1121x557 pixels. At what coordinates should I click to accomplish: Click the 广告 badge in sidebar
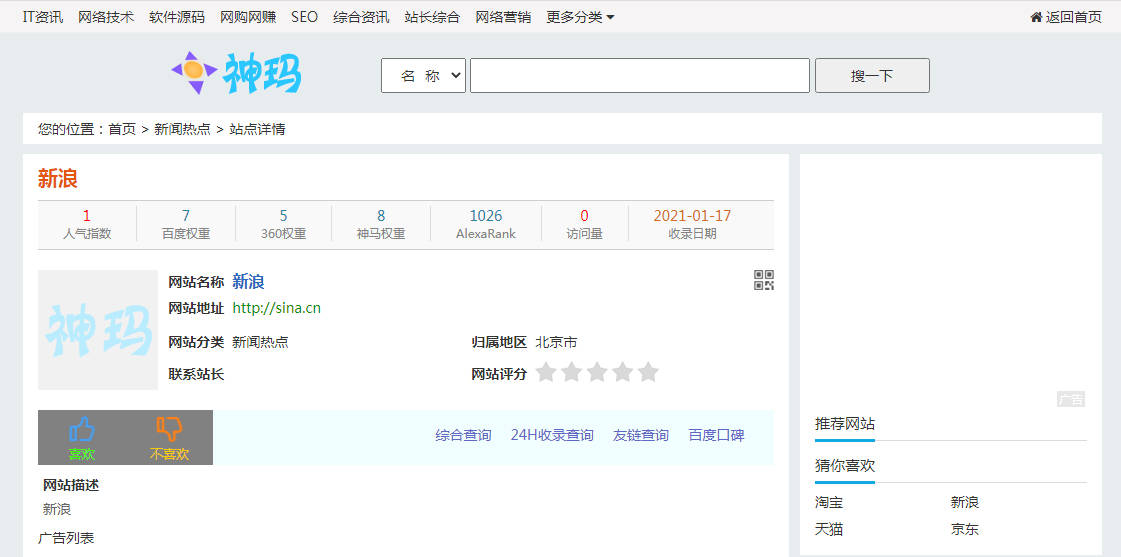tap(1071, 400)
